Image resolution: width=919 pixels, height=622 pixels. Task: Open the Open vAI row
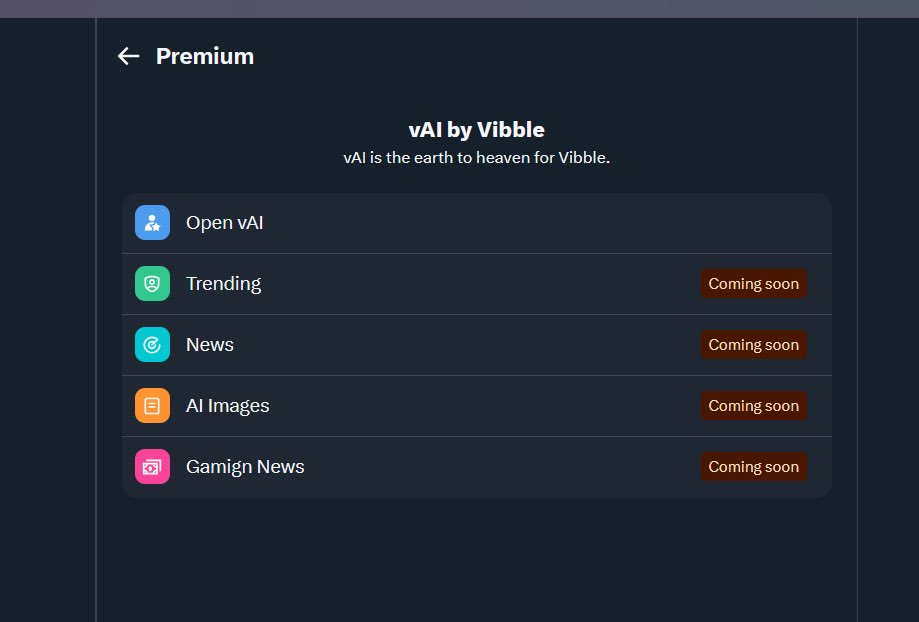pyautogui.click(x=476, y=223)
